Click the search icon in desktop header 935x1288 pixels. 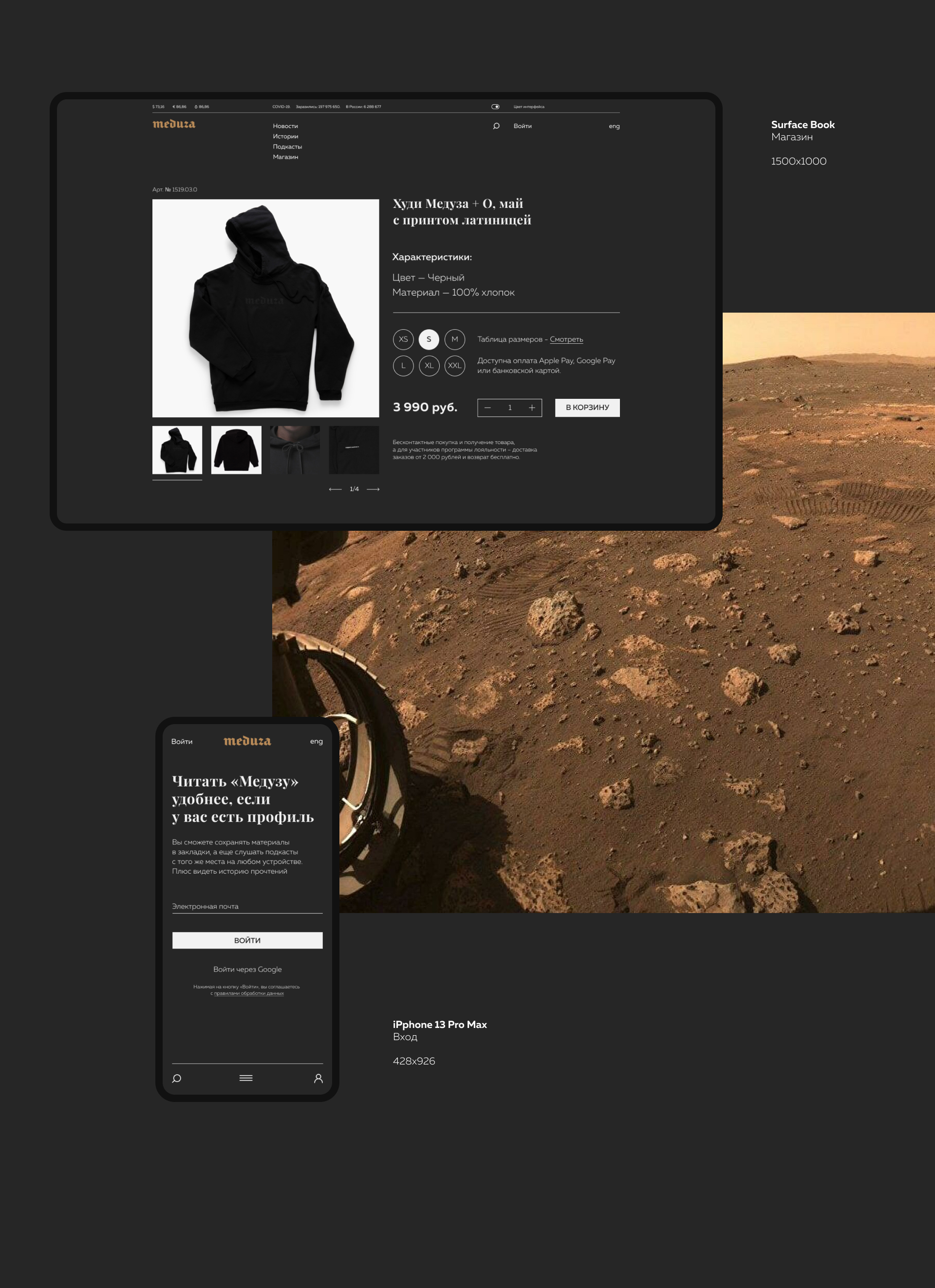[x=496, y=126]
